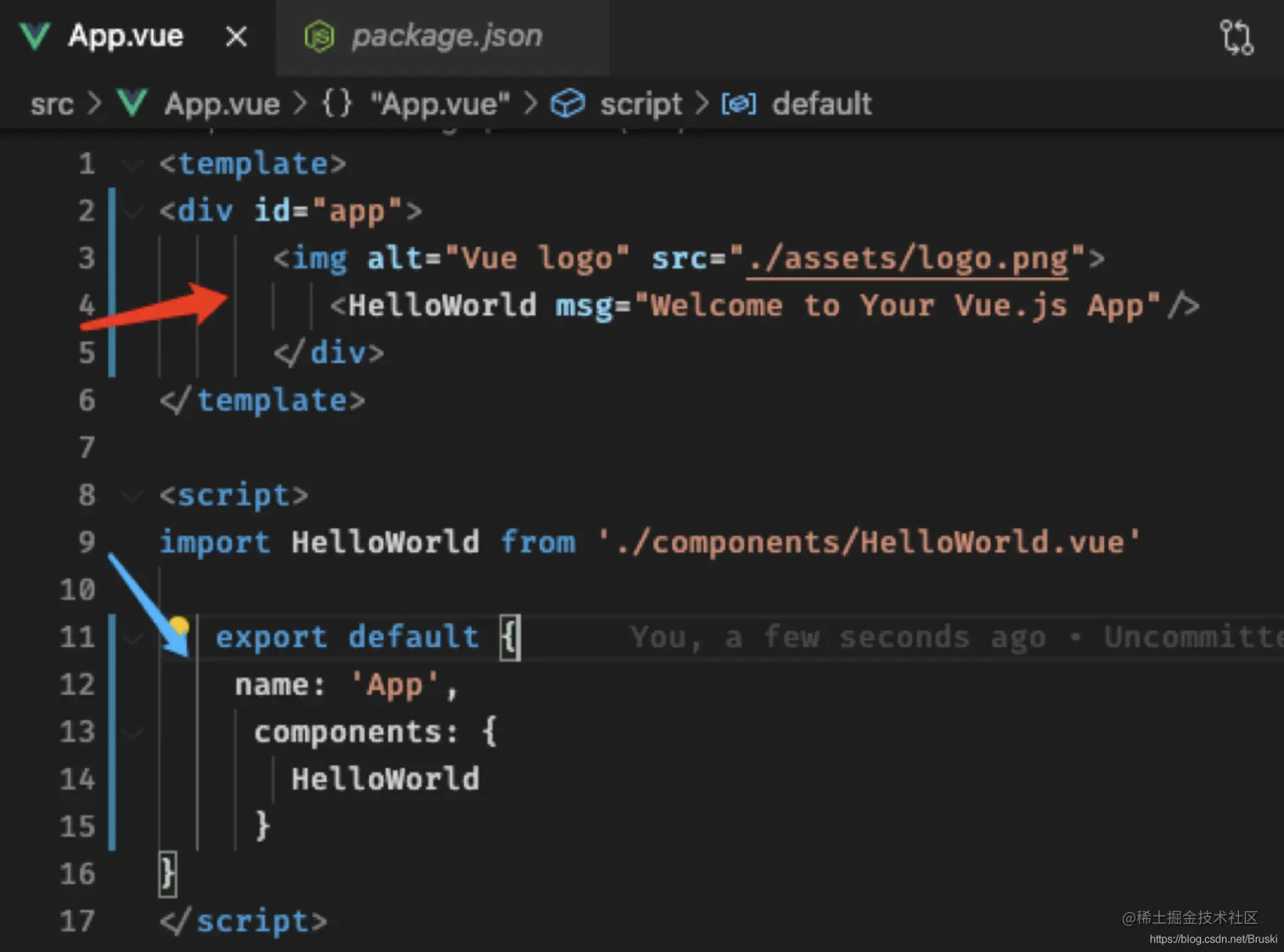Click the opening <script> tag

[234, 495]
